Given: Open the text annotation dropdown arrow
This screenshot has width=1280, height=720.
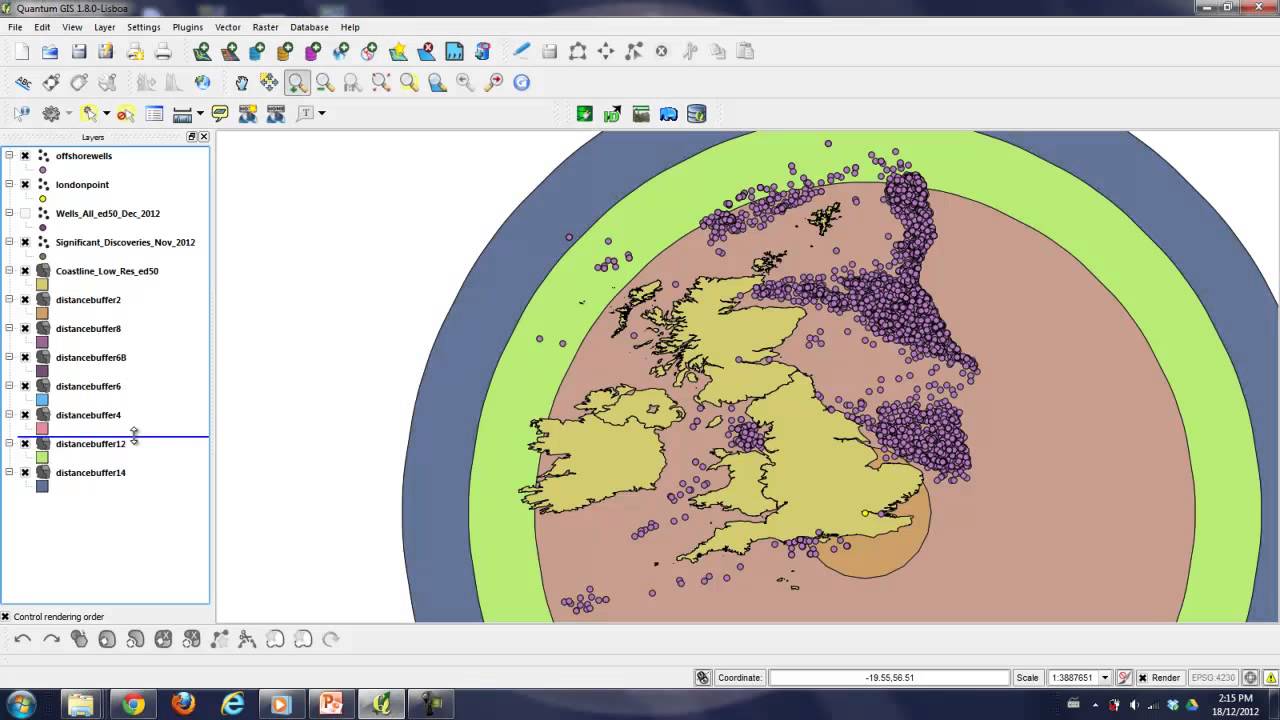Looking at the screenshot, I should [321, 114].
